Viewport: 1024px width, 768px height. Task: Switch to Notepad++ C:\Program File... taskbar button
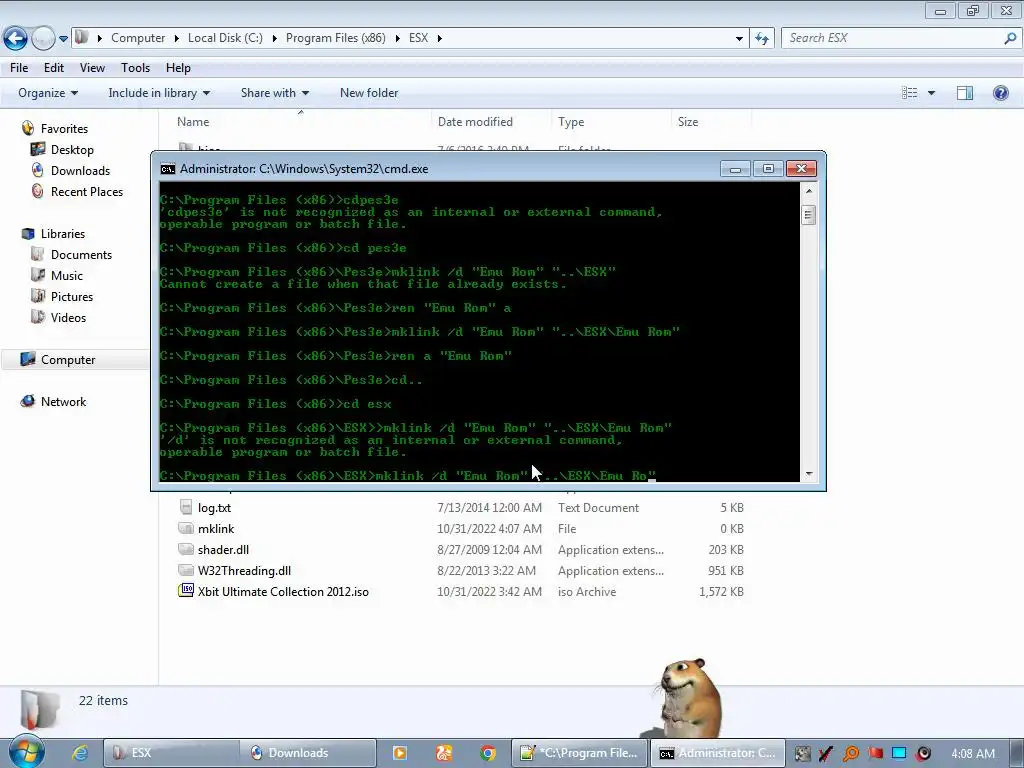pyautogui.click(x=579, y=753)
